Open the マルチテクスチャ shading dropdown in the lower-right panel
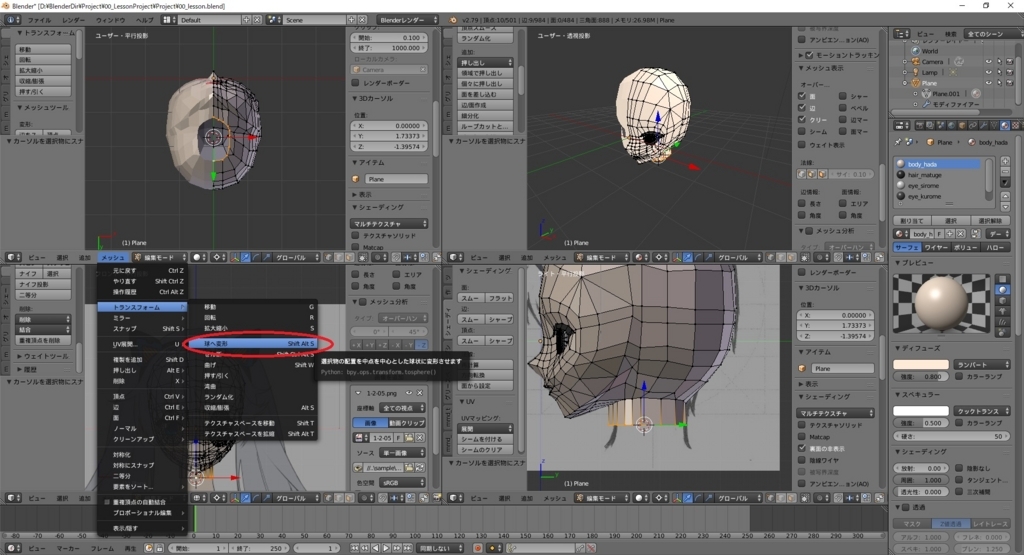 [837, 412]
